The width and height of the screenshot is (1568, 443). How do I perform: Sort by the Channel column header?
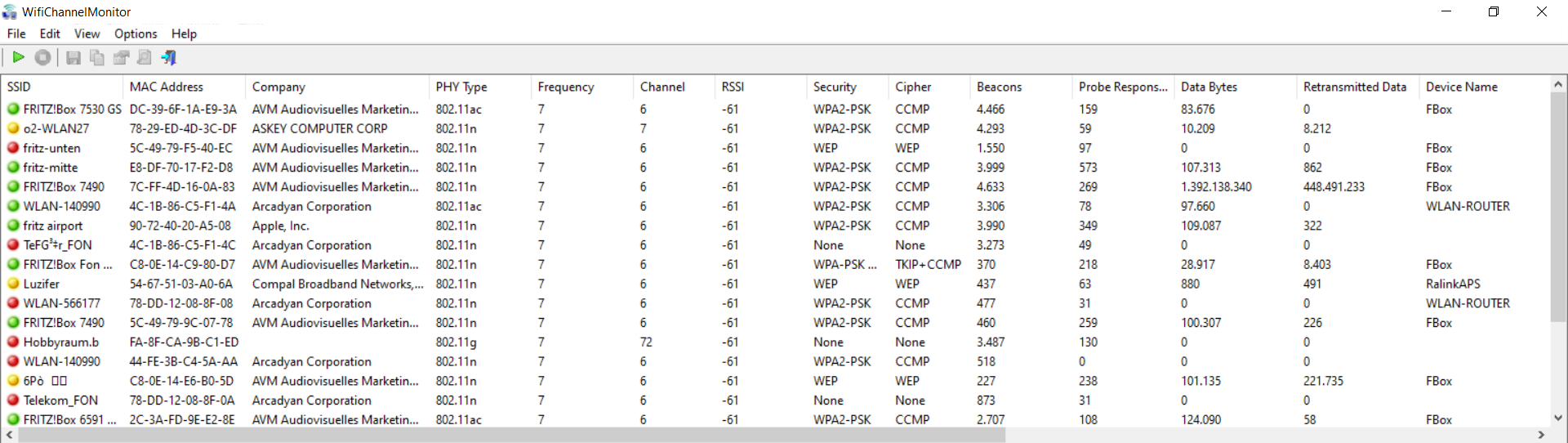click(x=675, y=87)
